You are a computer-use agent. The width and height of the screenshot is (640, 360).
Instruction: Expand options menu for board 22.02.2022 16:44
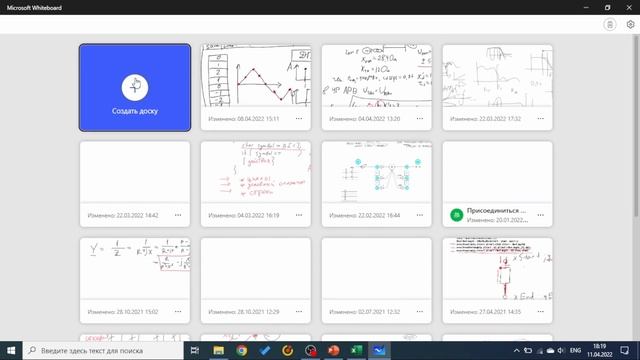coord(420,215)
